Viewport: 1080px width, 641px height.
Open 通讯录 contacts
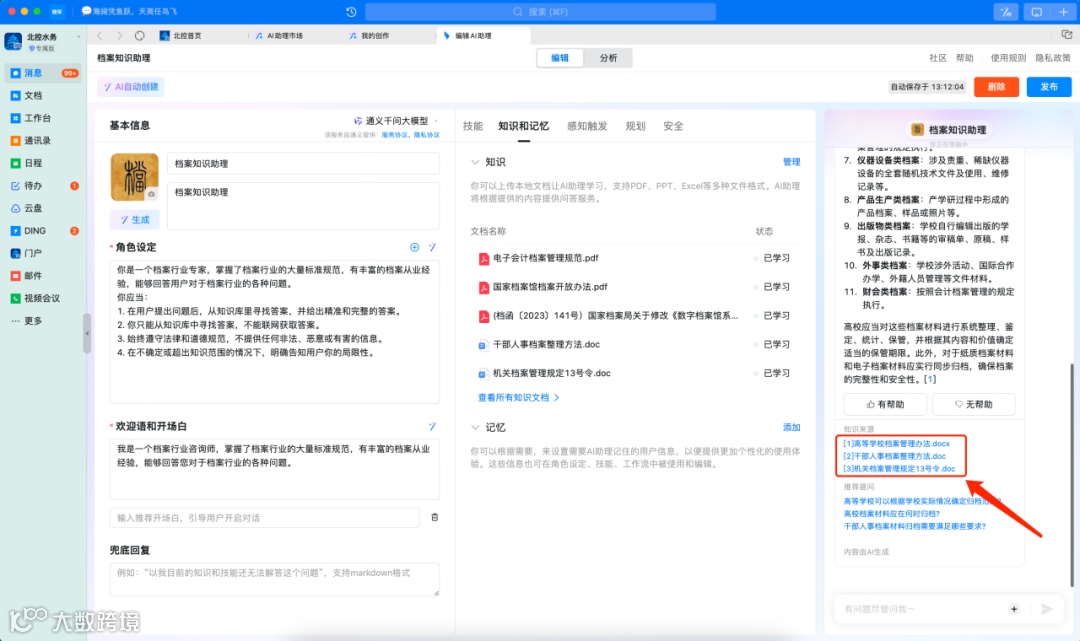tap(32, 140)
